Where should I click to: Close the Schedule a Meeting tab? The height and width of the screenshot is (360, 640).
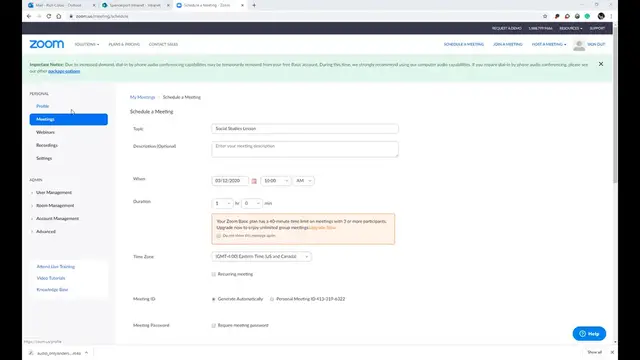point(242,5)
